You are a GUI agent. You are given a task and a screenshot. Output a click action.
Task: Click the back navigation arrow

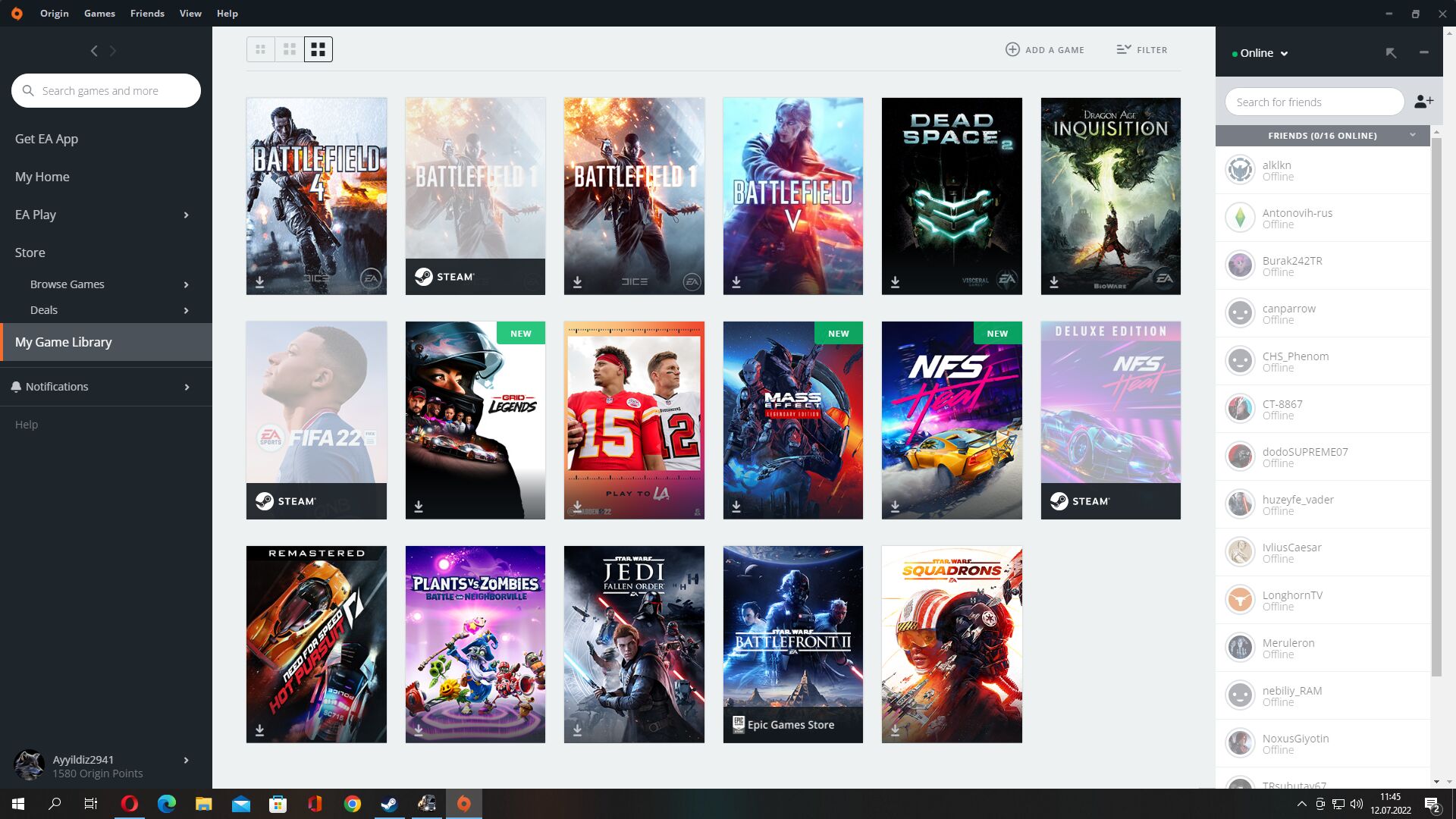[x=94, y=51]
